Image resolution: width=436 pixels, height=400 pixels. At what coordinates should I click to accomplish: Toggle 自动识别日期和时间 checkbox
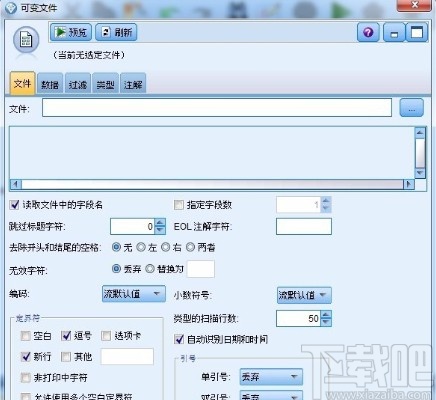tap(179, 339)
